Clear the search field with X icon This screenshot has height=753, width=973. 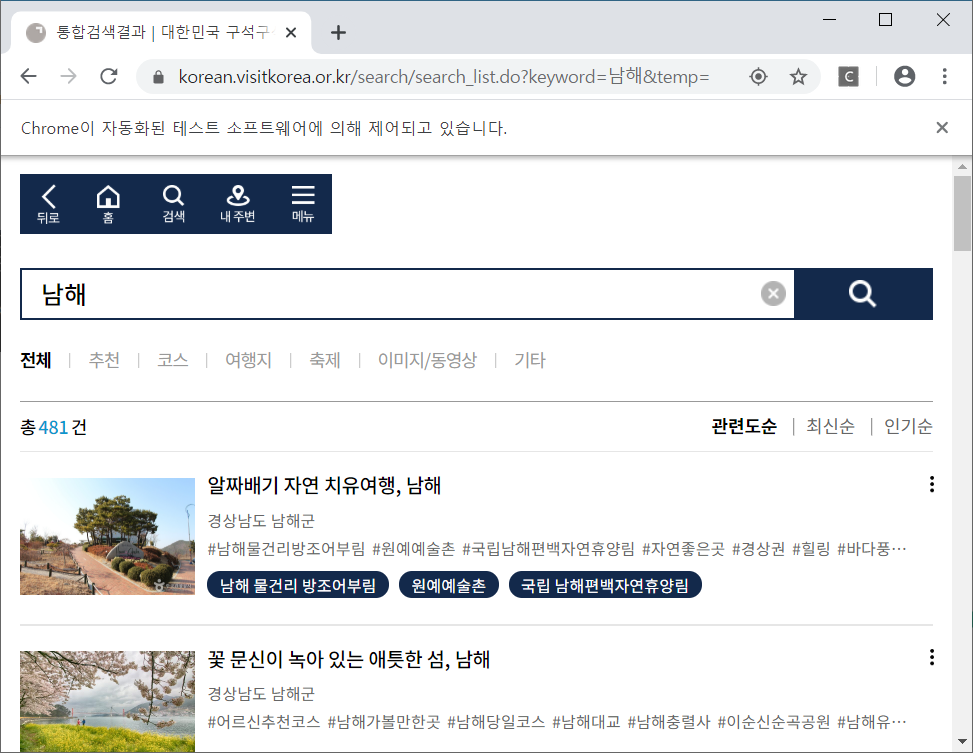[773, 294]
